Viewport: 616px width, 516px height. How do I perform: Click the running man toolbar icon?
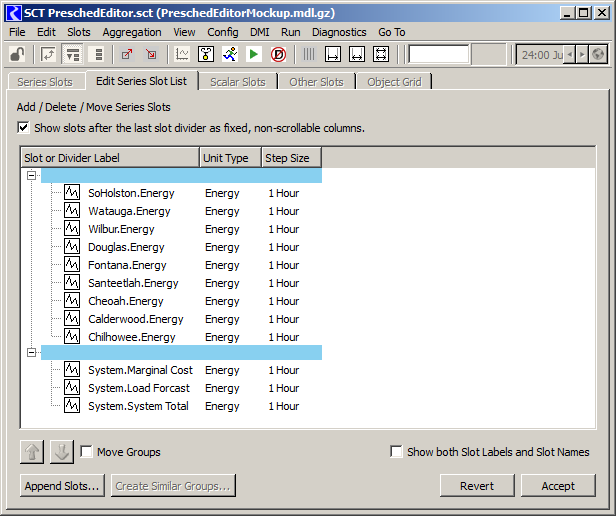[x=230, y=54]
